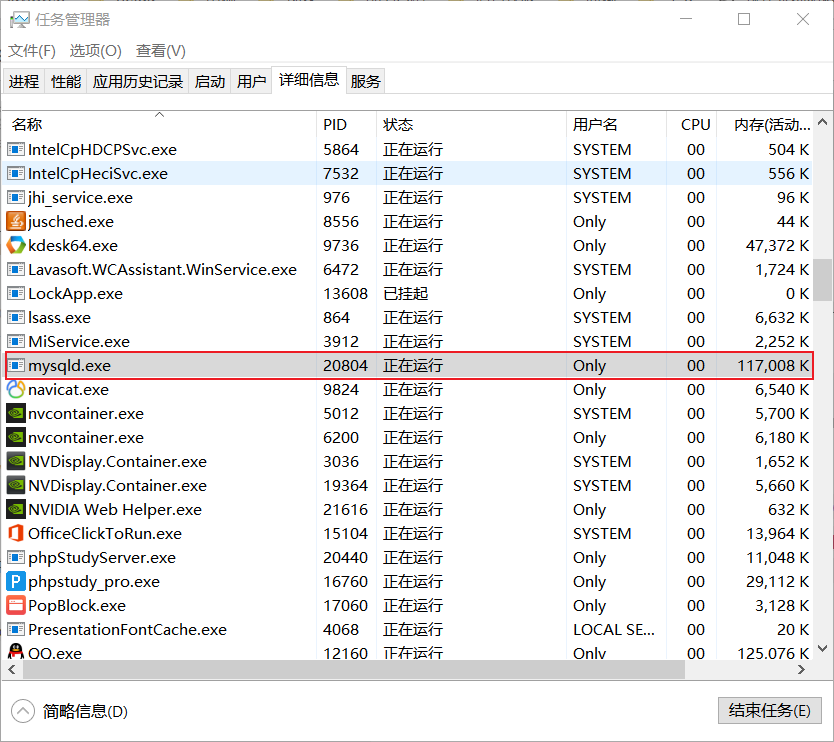Select the nvcontainer.exe NVIDIA icon
Viewport: 834px width, 742px height.
tap(16, 413)
